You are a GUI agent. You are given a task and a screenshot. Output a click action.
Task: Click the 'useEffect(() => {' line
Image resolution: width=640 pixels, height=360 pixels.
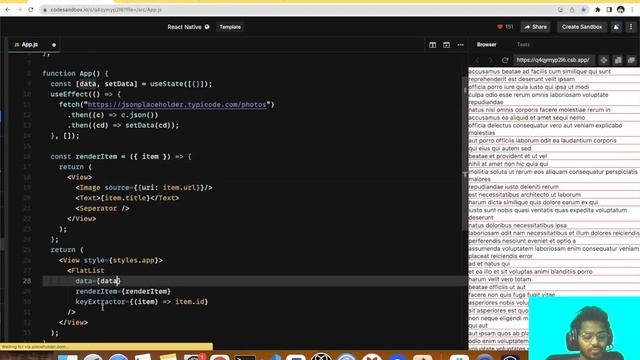pos(86,94)
